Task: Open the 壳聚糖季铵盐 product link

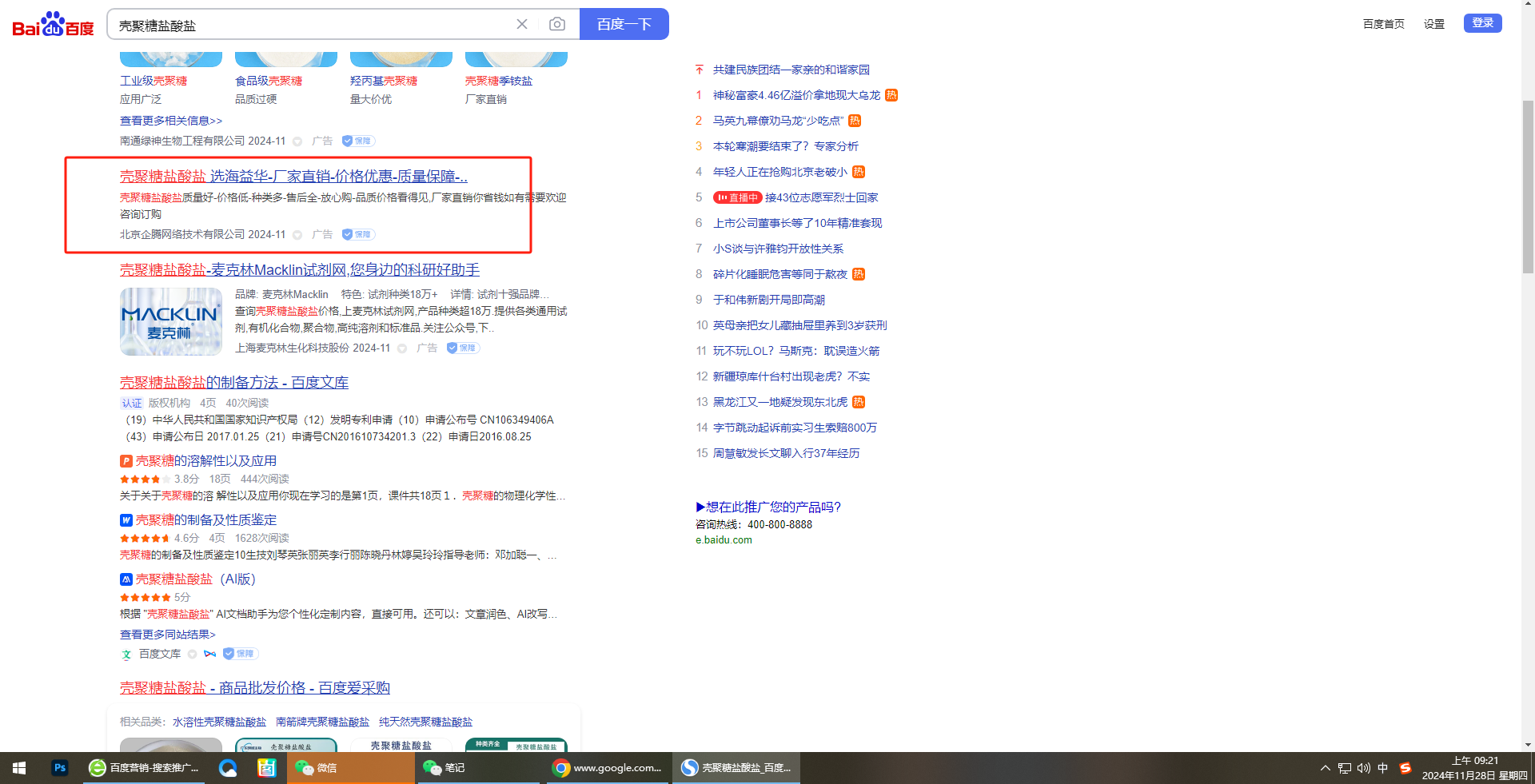Action: click(x=499, y=81)
